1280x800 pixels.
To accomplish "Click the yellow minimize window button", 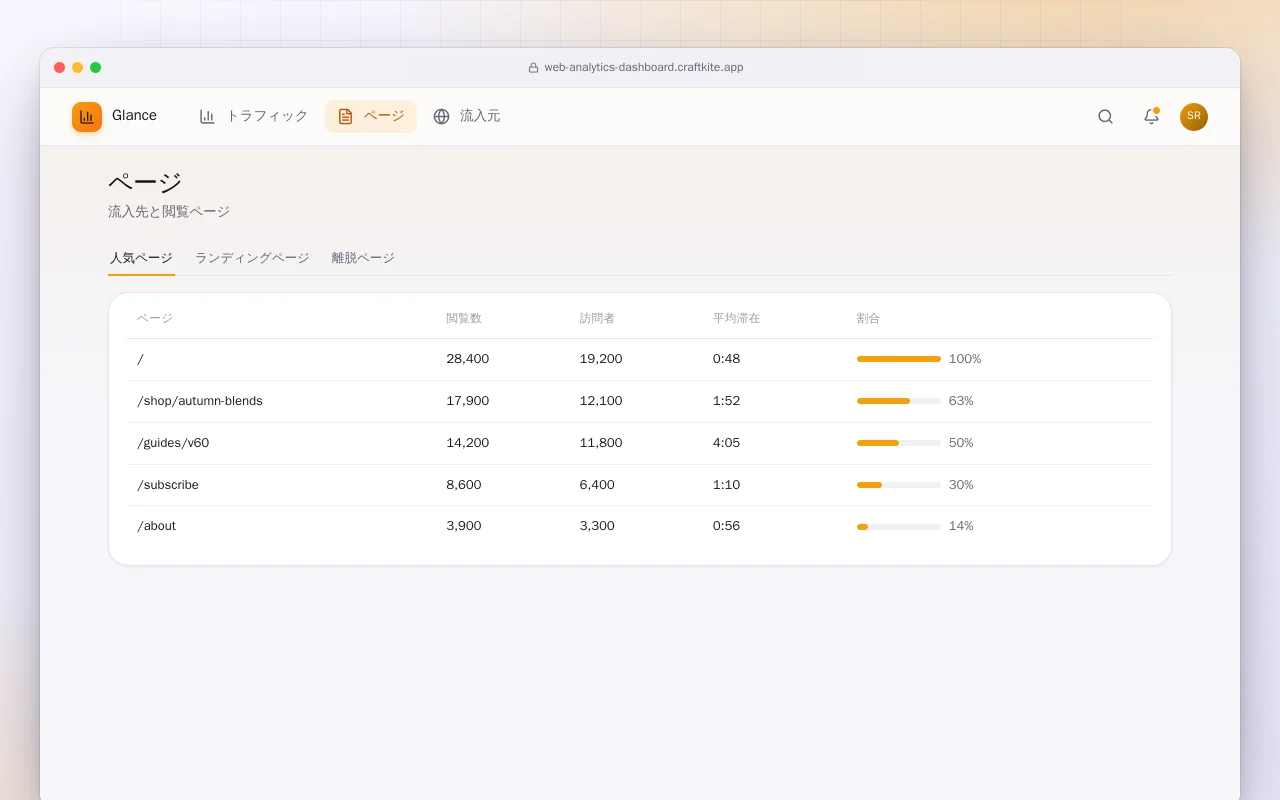I will point(77,68).
